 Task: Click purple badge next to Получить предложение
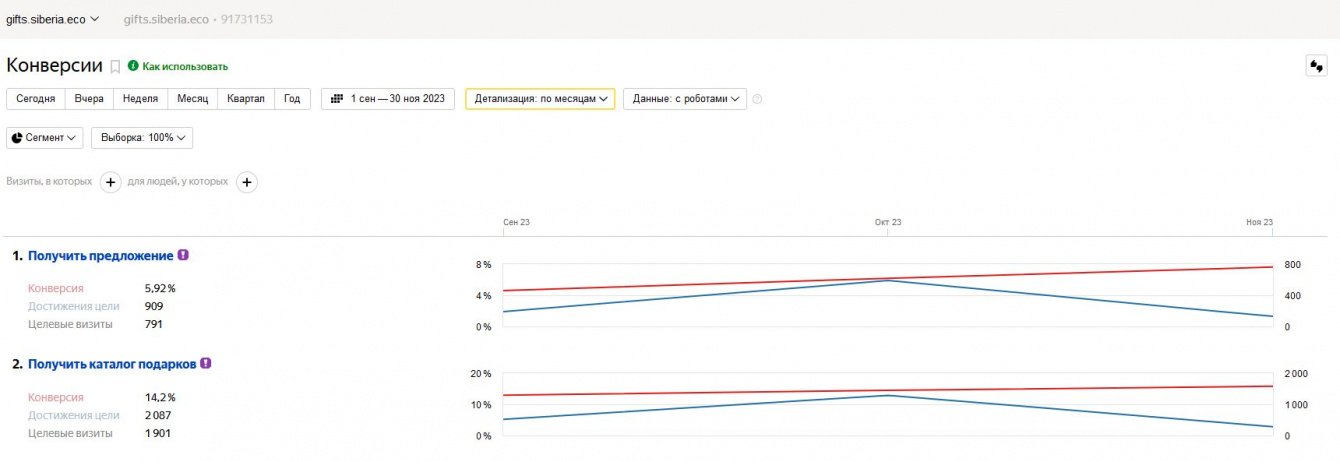click(183, 255)
